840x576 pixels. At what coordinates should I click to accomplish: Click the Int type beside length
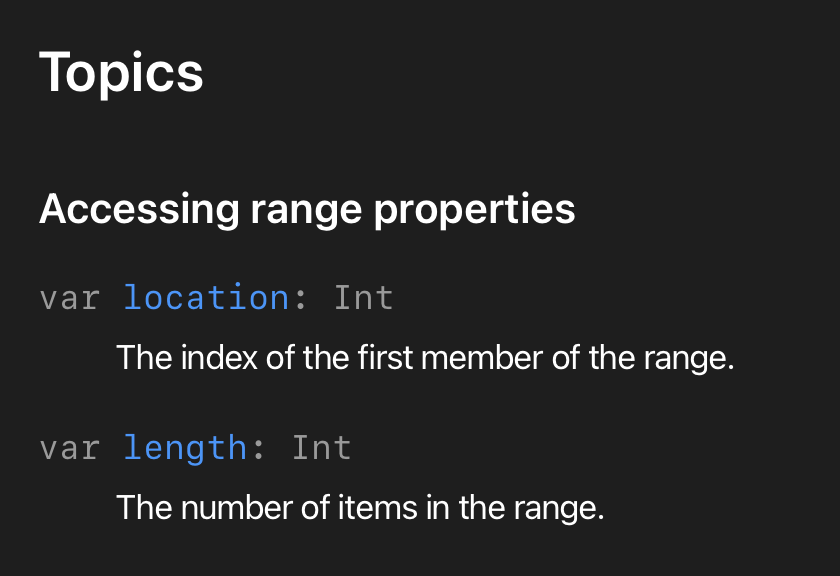[321, 447]
